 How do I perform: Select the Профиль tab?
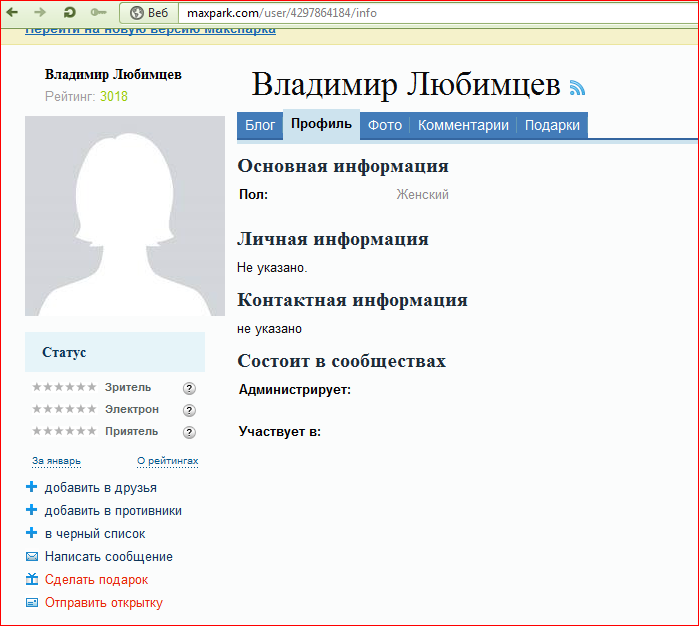pyautogui.click(x=321, y=124)
